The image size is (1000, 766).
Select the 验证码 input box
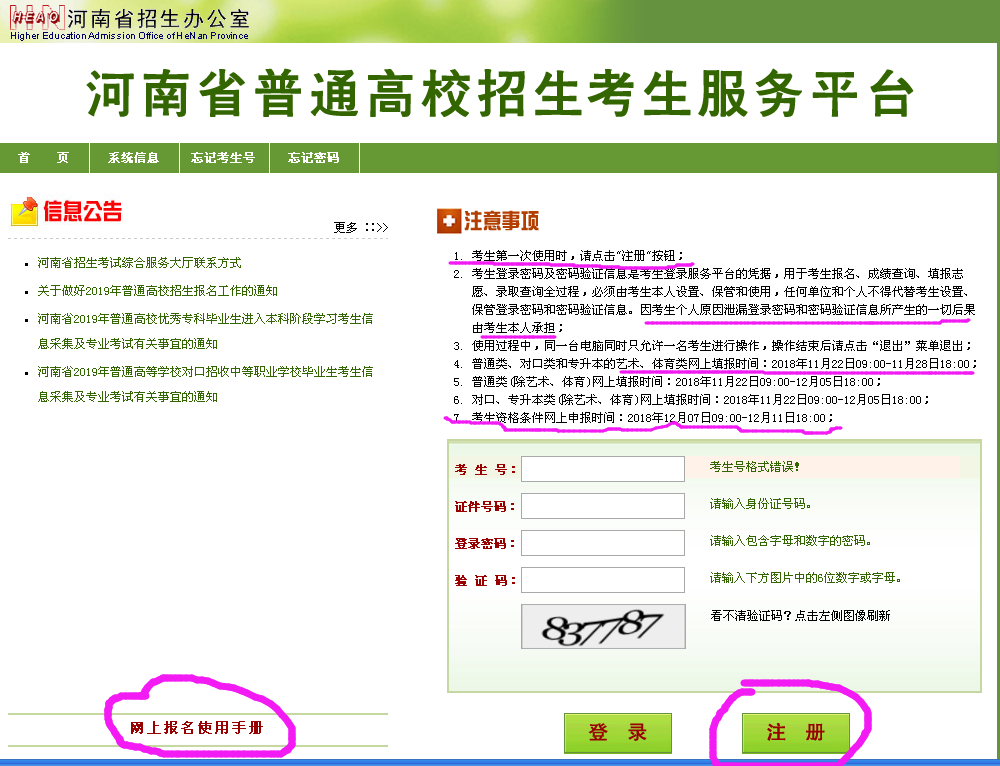(603, 580)
